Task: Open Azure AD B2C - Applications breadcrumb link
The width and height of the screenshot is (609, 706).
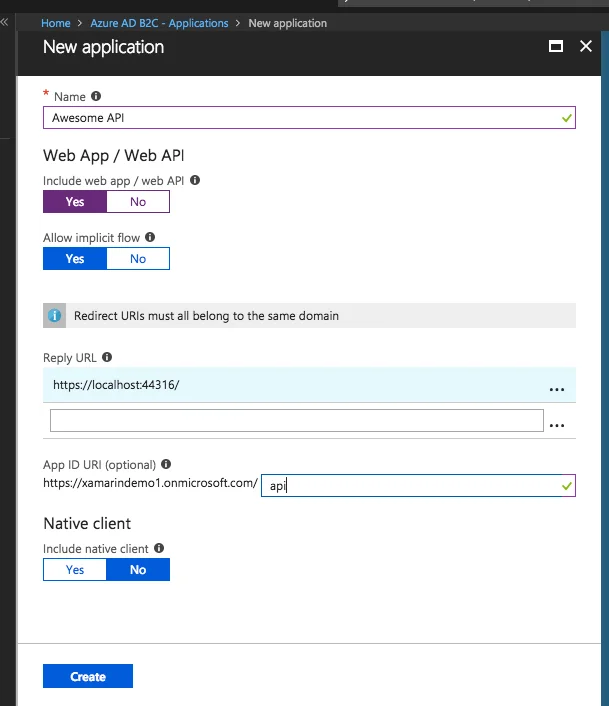Action: tap(159, 23)
